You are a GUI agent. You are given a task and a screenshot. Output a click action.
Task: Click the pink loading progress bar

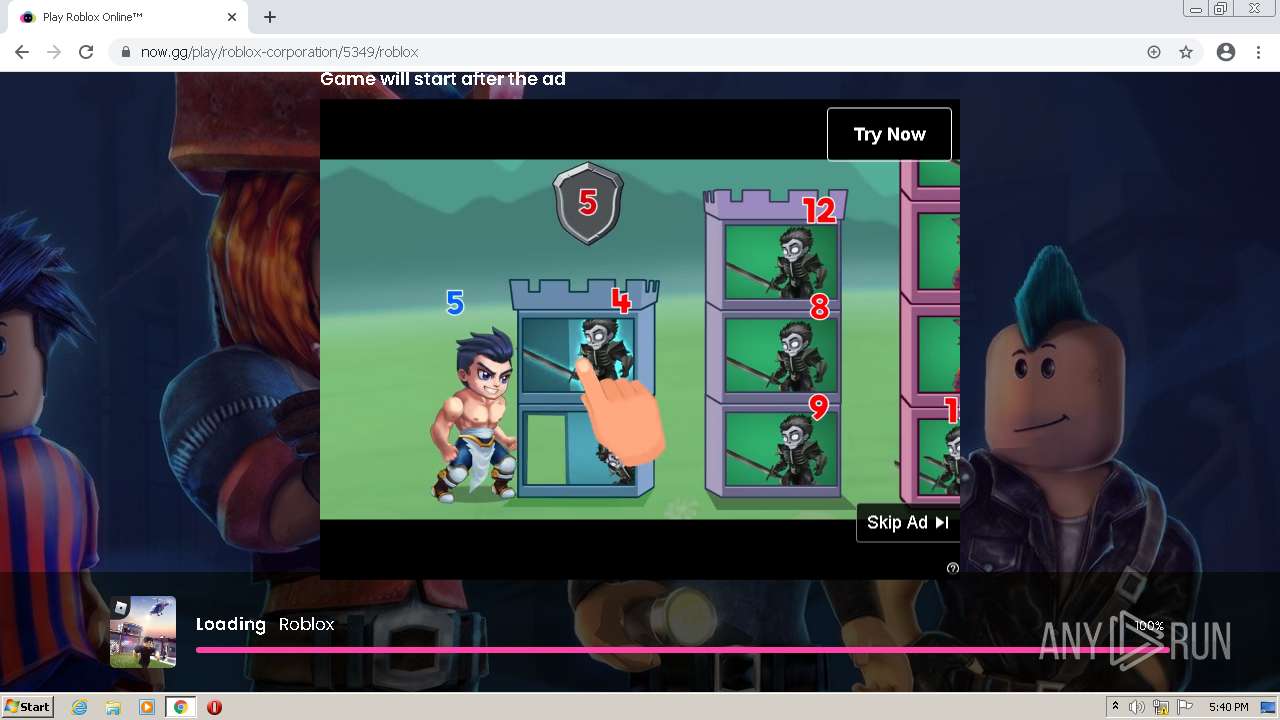pos(682,650)
